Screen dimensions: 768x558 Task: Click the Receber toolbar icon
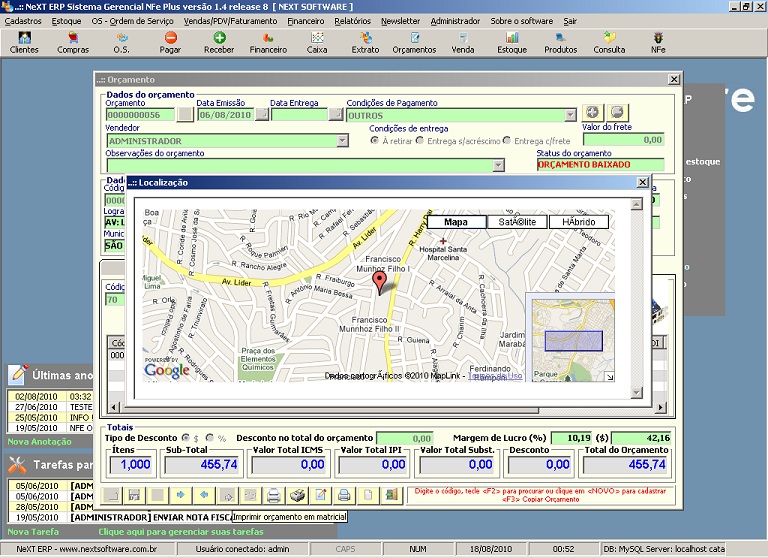[x=219, y=43]
